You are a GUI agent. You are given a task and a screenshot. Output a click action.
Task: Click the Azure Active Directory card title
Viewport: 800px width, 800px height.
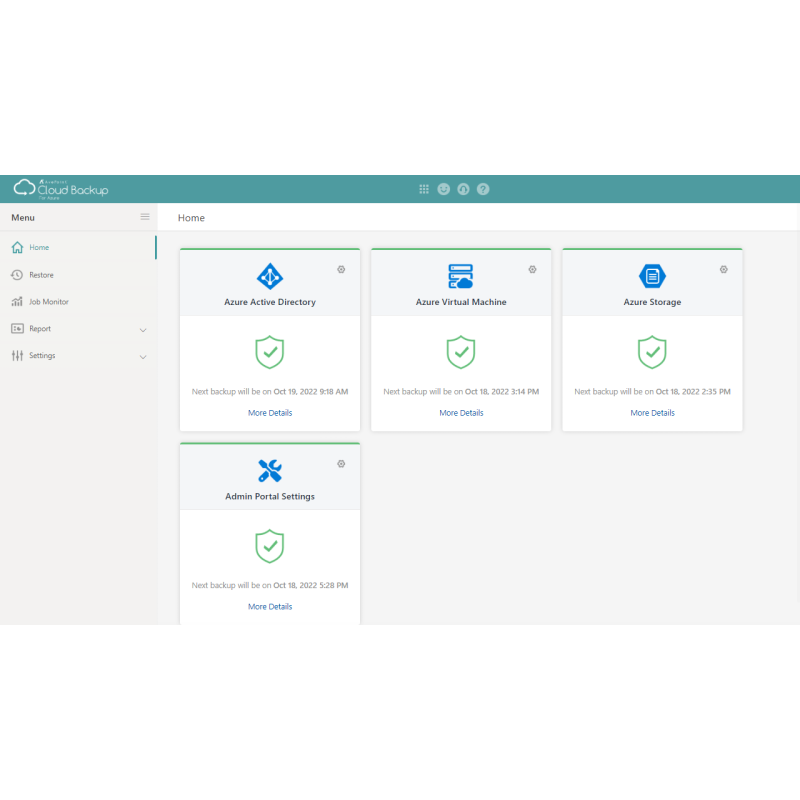tap(270, 302)
